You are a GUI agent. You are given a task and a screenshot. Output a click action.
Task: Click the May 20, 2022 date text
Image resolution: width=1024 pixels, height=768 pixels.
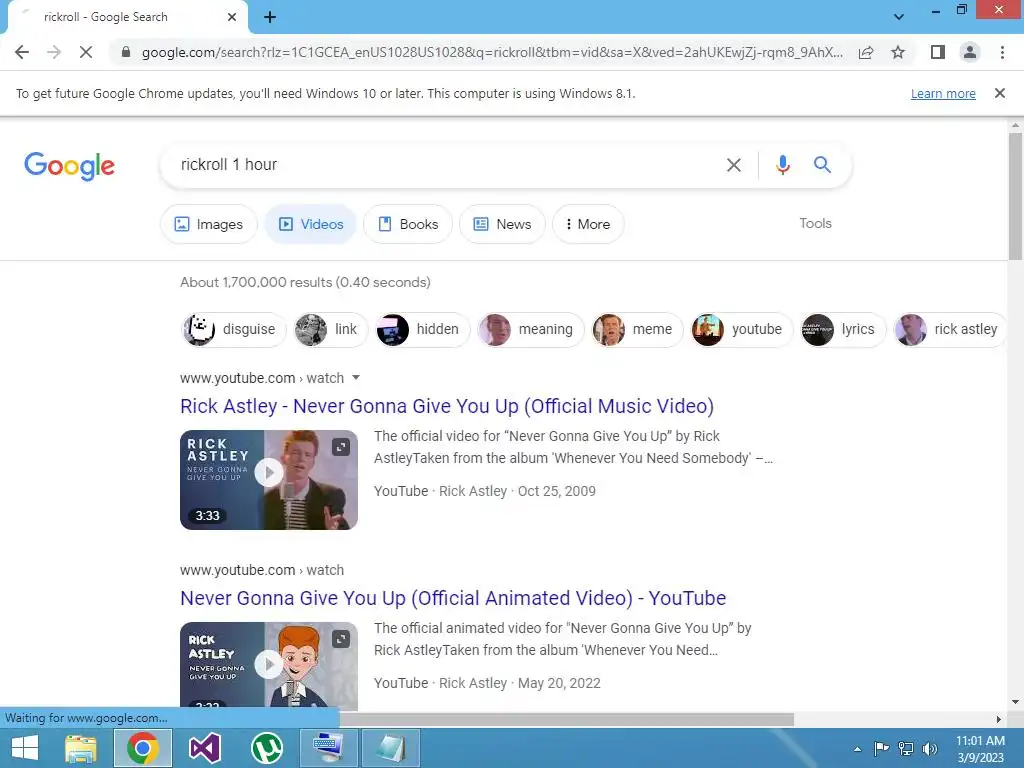pyautogui.click(x=559, y=683)
